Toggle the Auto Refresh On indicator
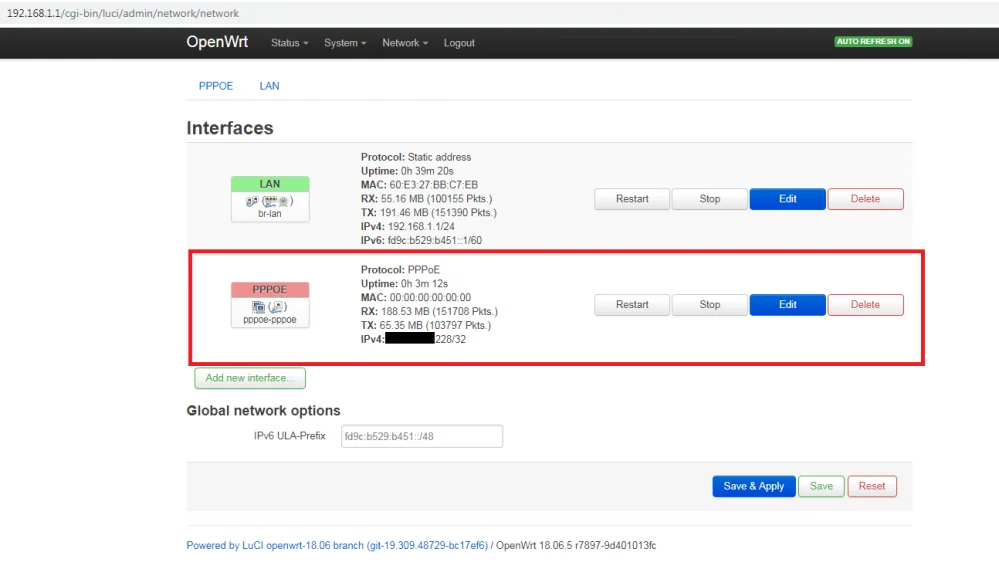The width and height of the screenshot is (999, 576). pyautogui.click(x=873, y=42)
